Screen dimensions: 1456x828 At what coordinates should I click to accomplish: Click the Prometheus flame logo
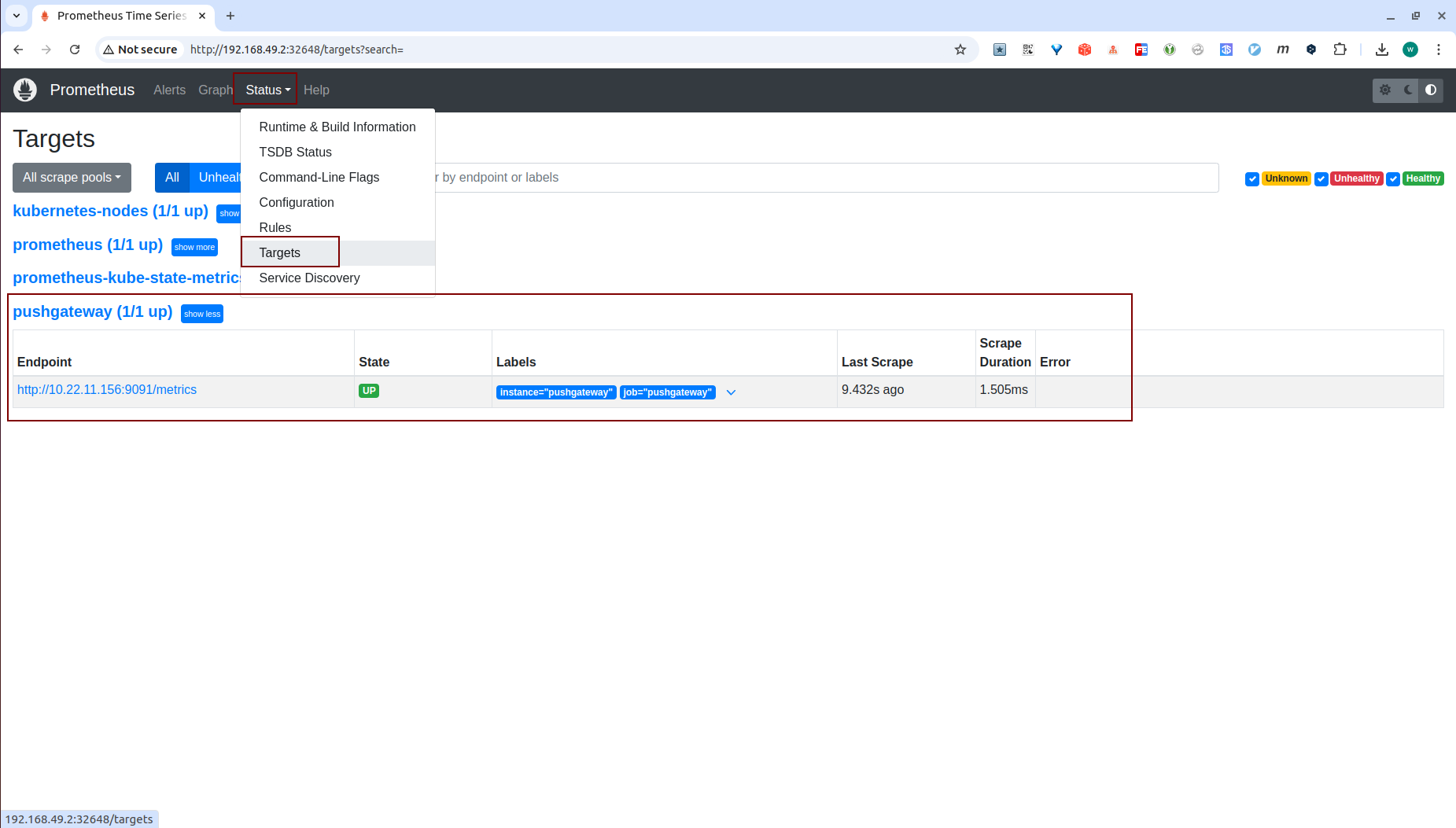[25, 90]
